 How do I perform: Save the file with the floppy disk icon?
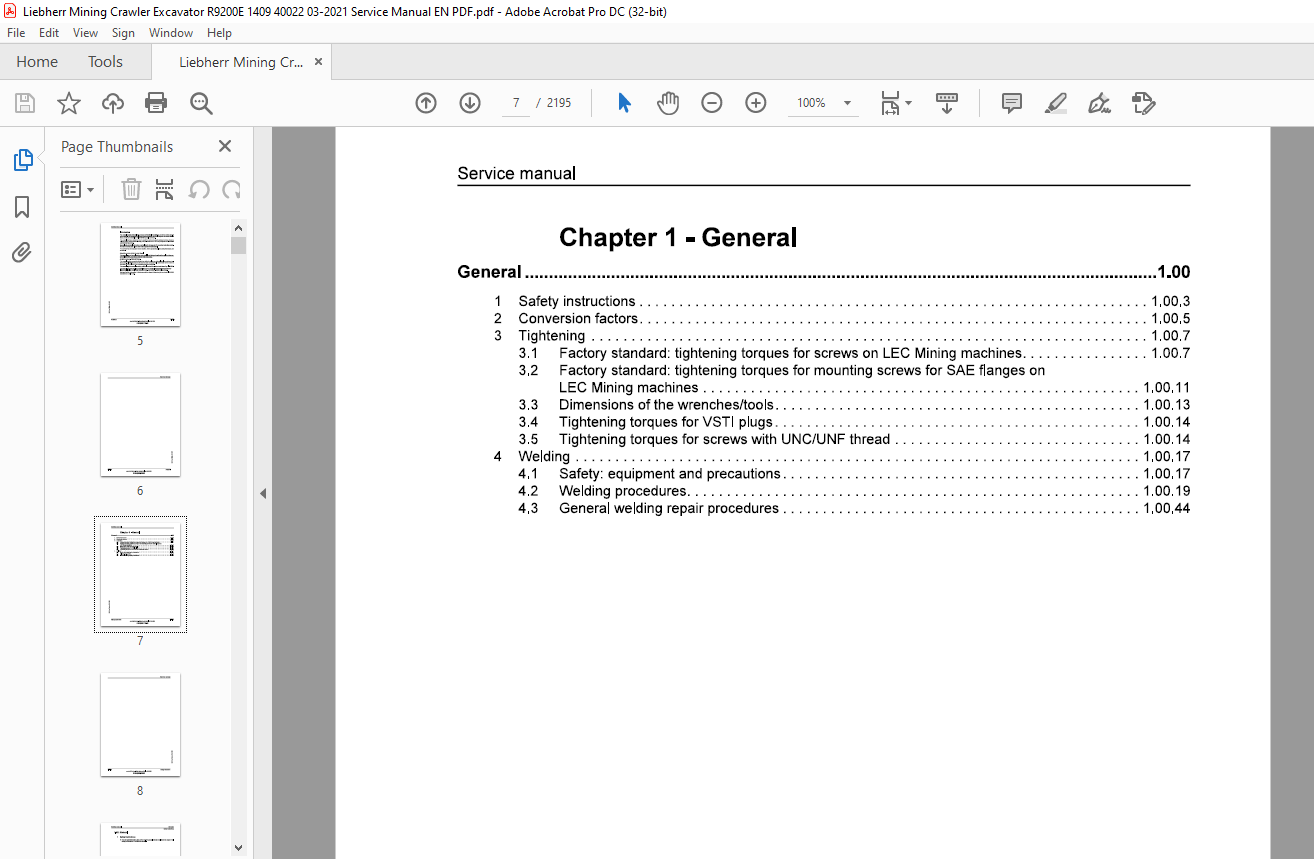click(25, 103)
